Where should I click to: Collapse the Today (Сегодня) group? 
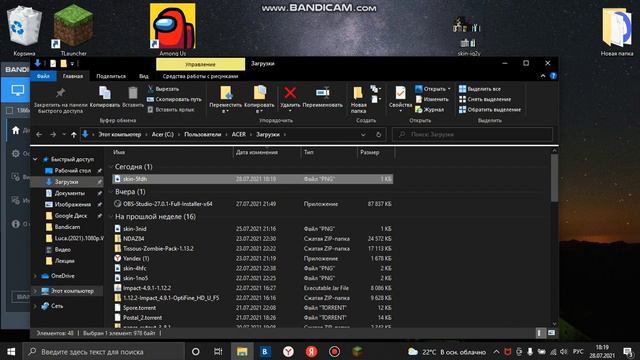coord(111,167)
